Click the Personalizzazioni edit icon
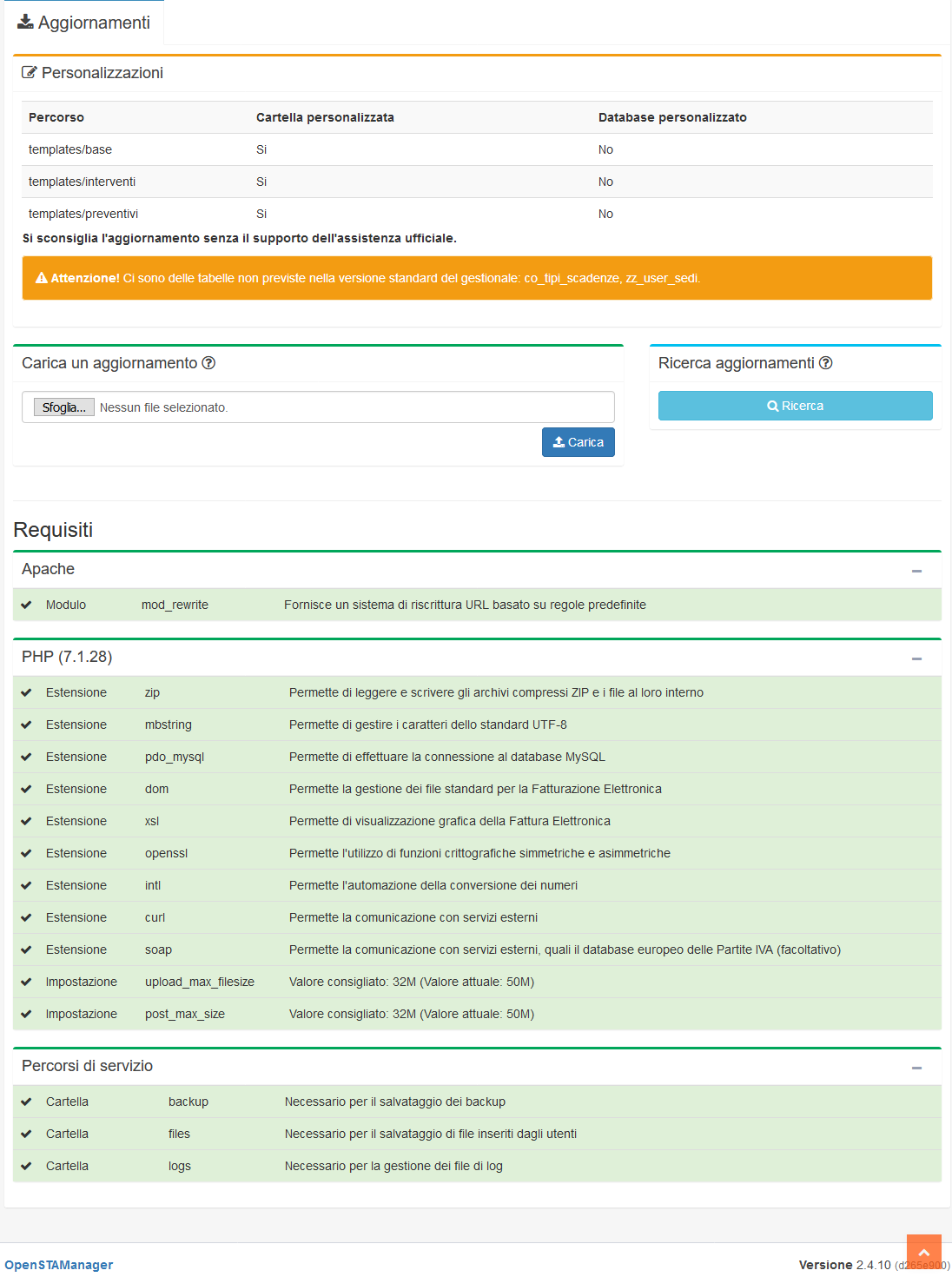The image size is (952, 1277). [x=30, y=73]
